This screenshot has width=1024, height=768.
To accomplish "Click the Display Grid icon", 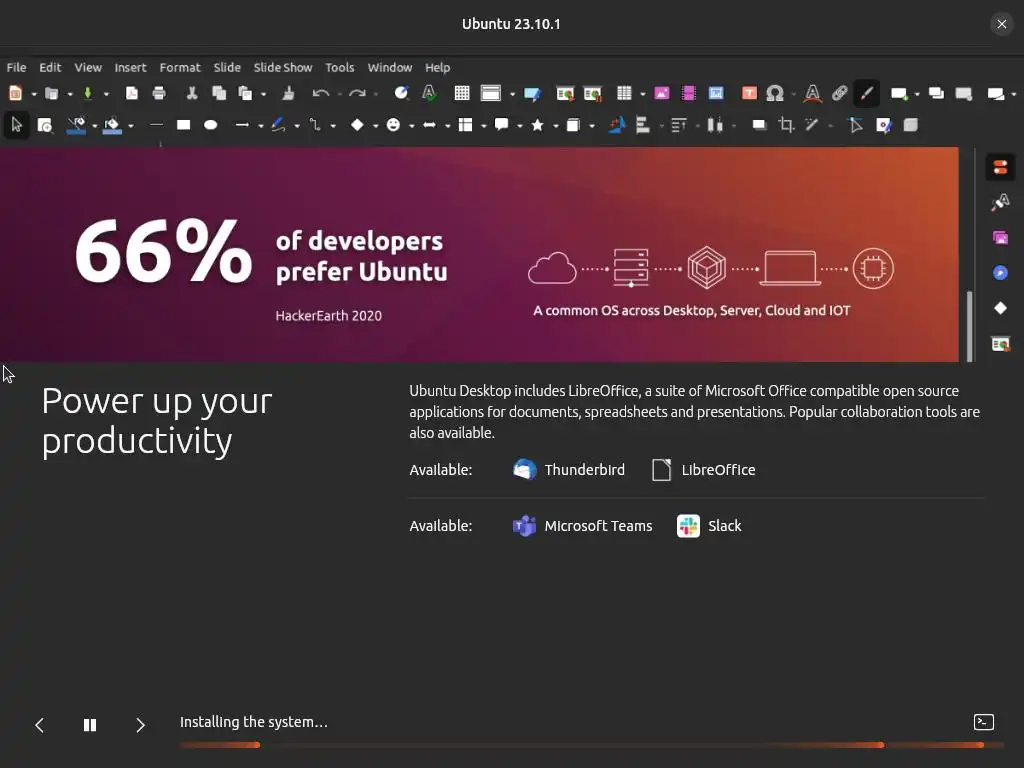I will [462, 93].
